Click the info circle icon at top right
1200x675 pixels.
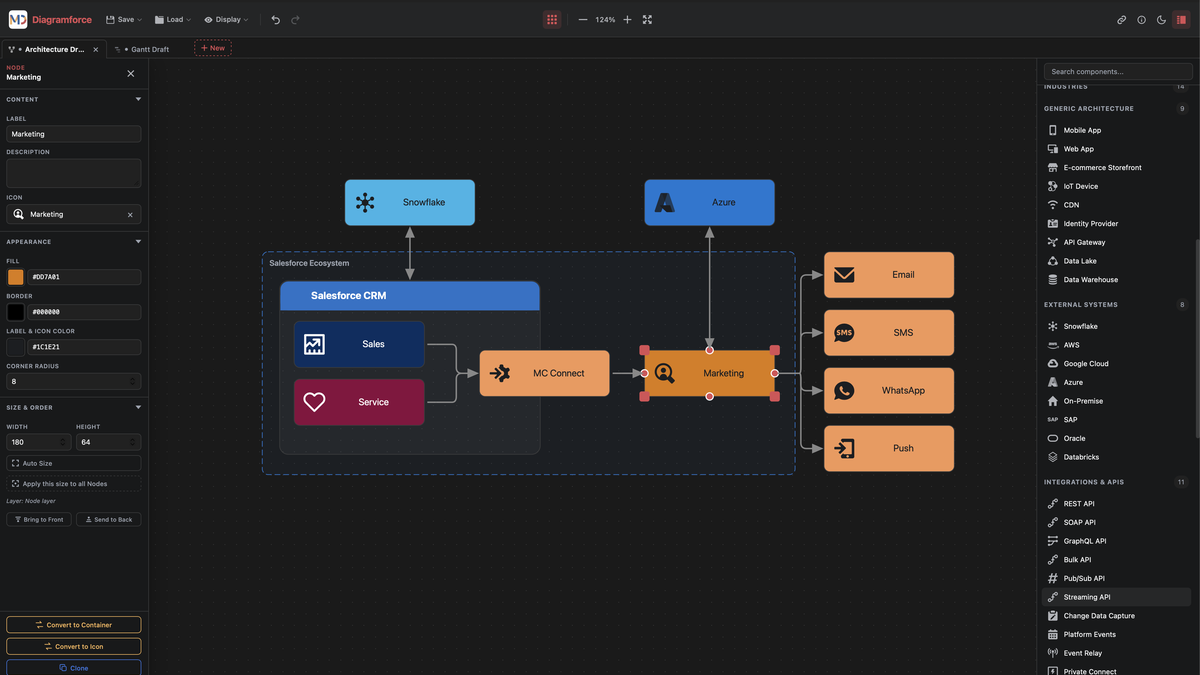1141,19
